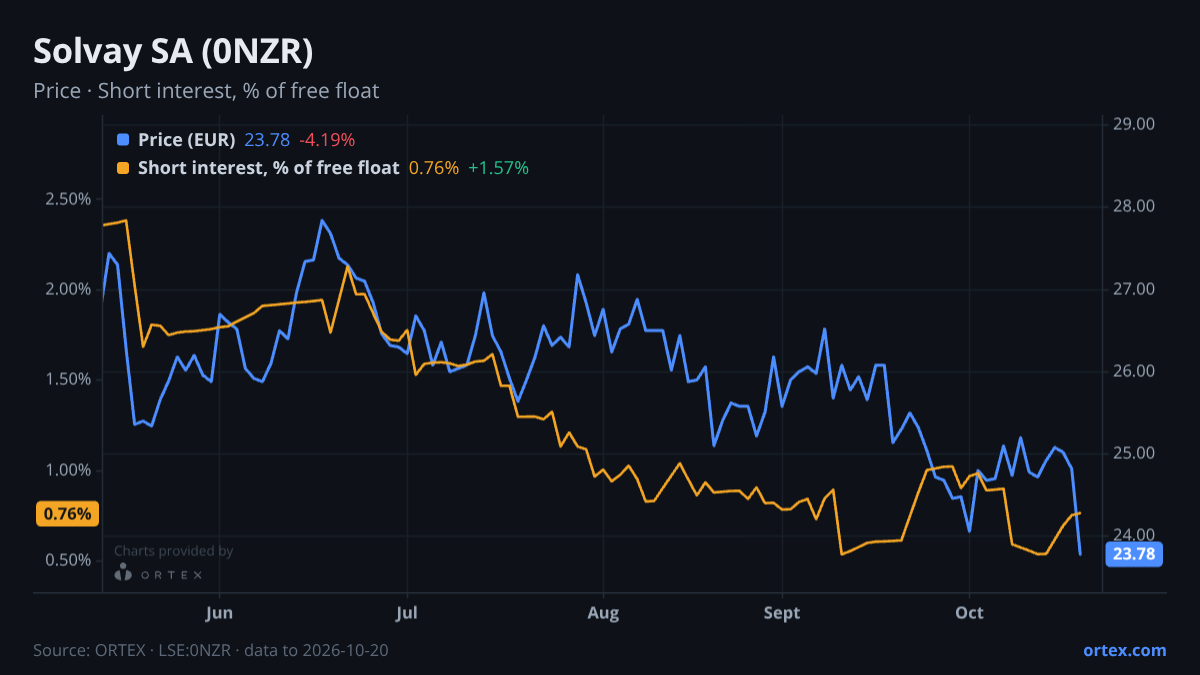
Task: Click the orange Short interest legend swatch
Action: (123, 168)
